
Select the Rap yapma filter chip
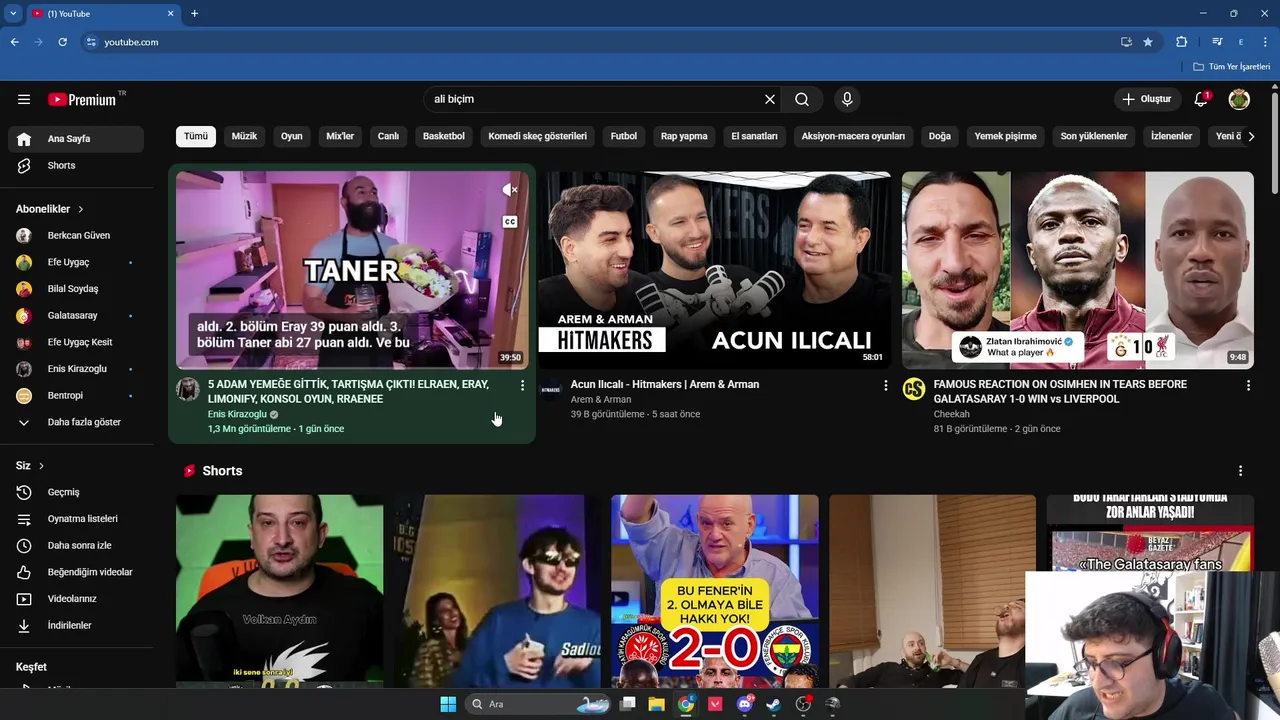pos(684,136)
